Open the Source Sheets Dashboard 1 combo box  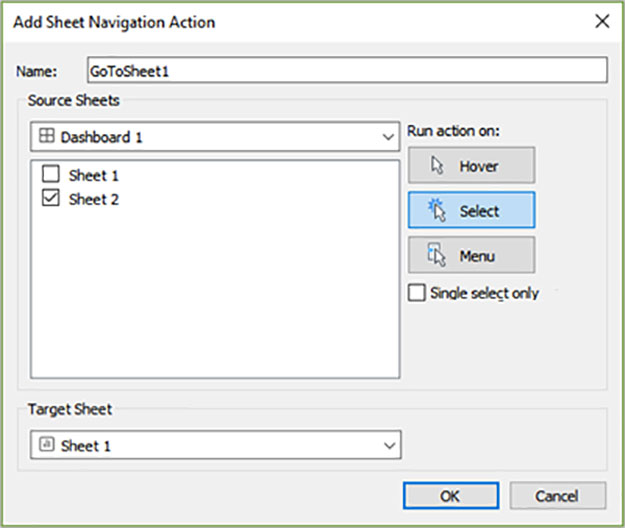click(x=215, y=137)
